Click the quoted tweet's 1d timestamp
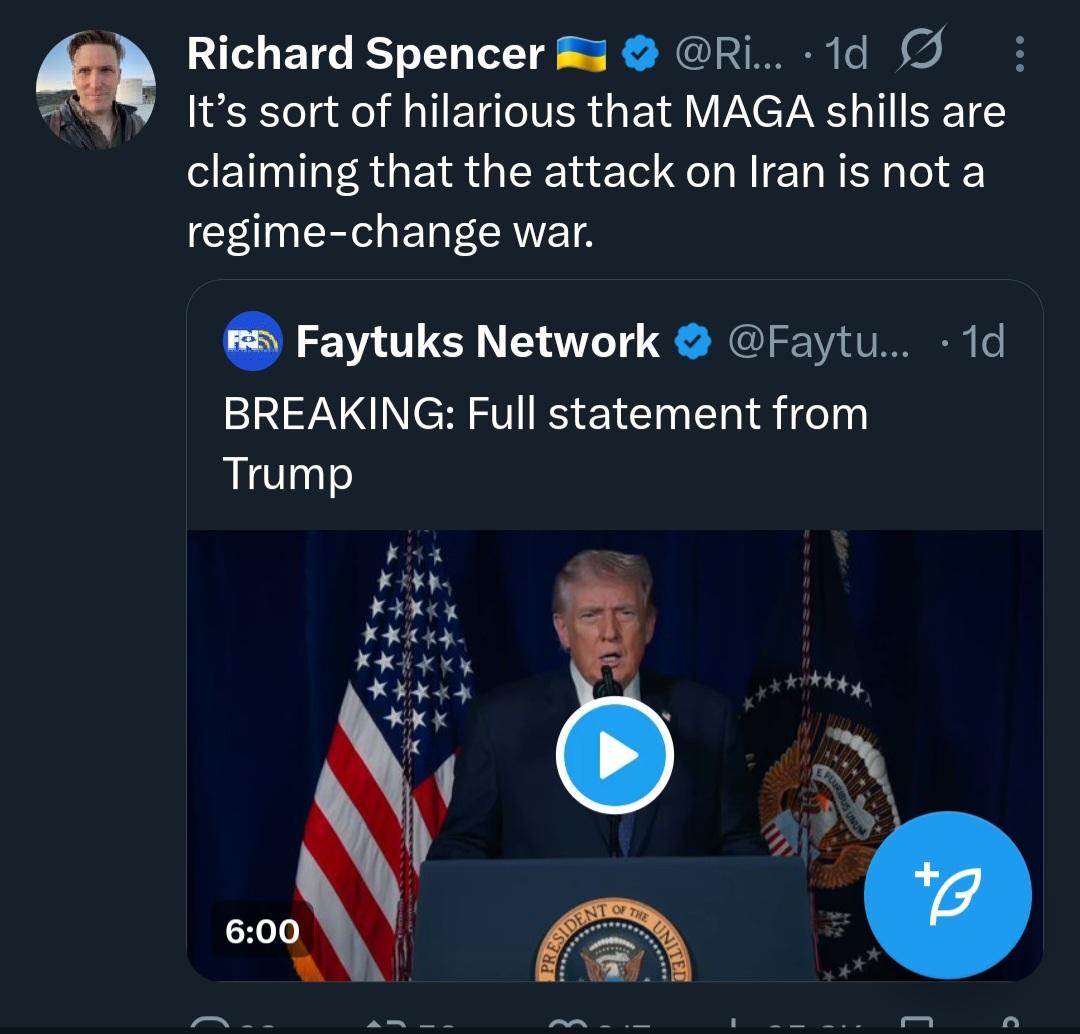Viewport: 1080px width, 1034px height. coord(981,342)
